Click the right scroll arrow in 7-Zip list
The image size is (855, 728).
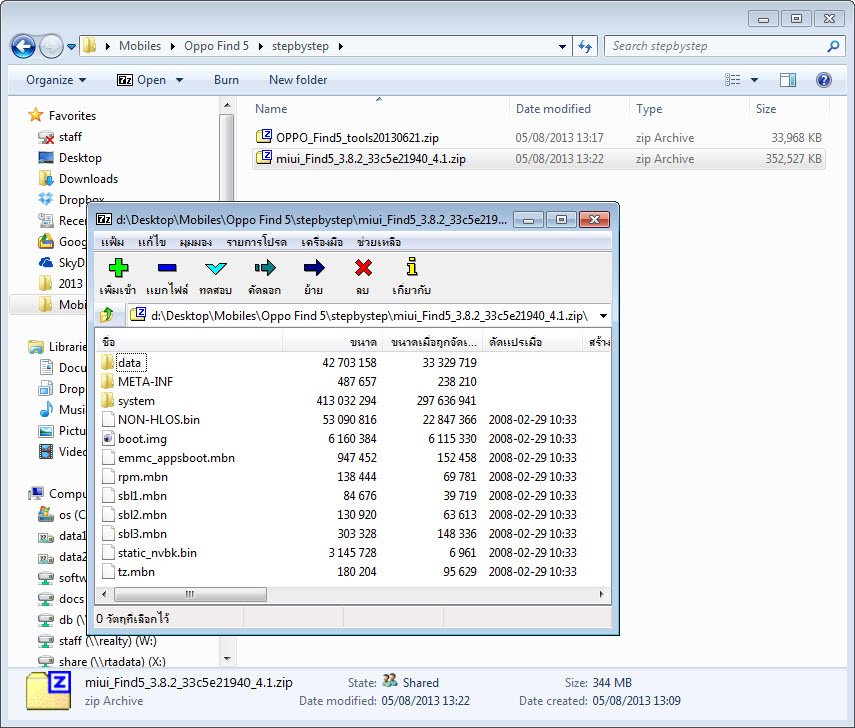601,594
